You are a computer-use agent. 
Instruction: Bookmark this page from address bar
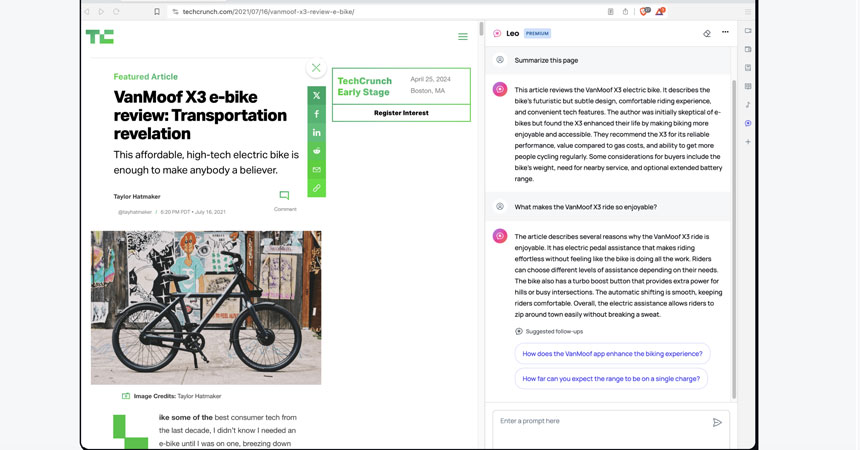coord(157,12)
